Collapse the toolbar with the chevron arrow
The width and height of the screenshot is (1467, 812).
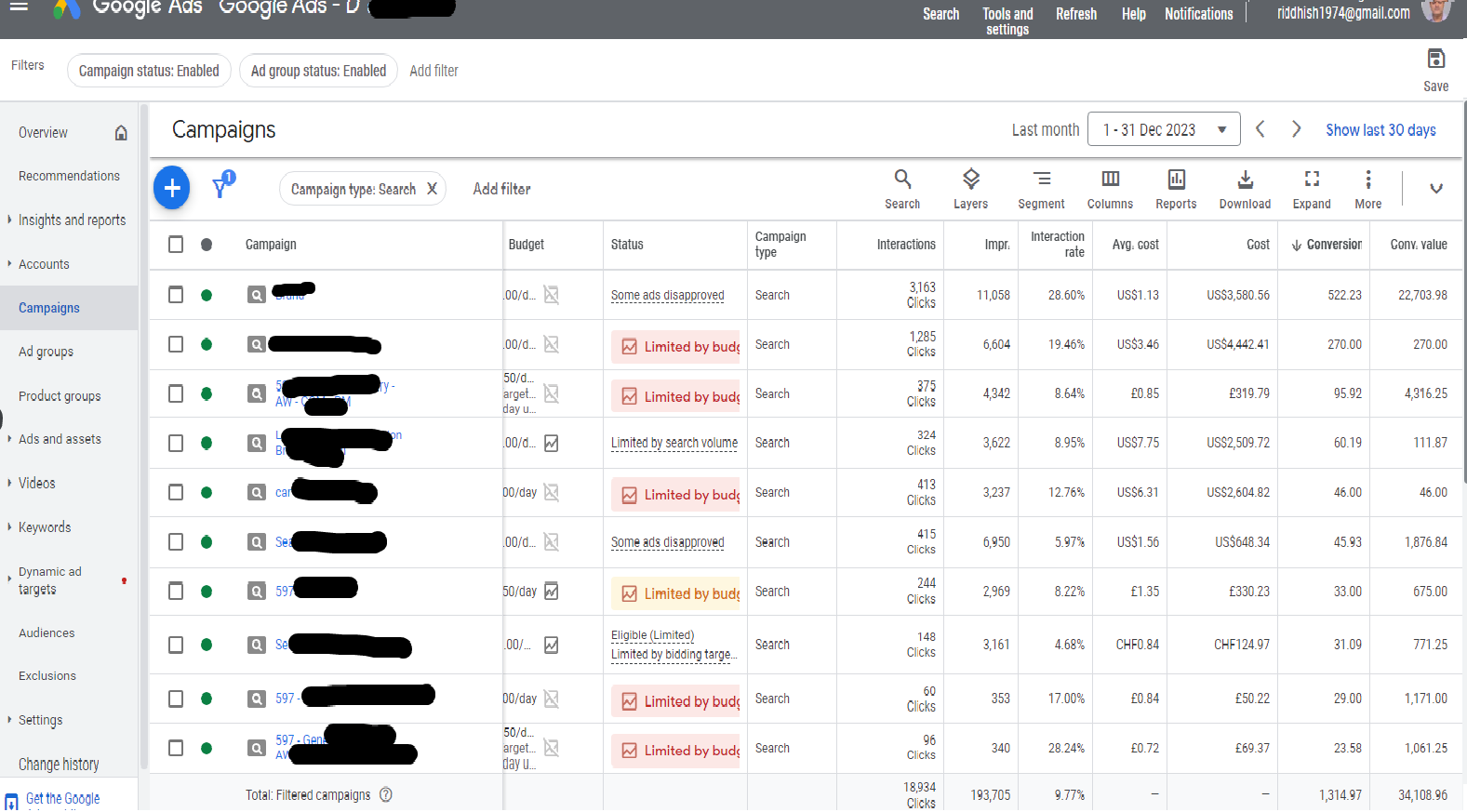point(1435,189)
